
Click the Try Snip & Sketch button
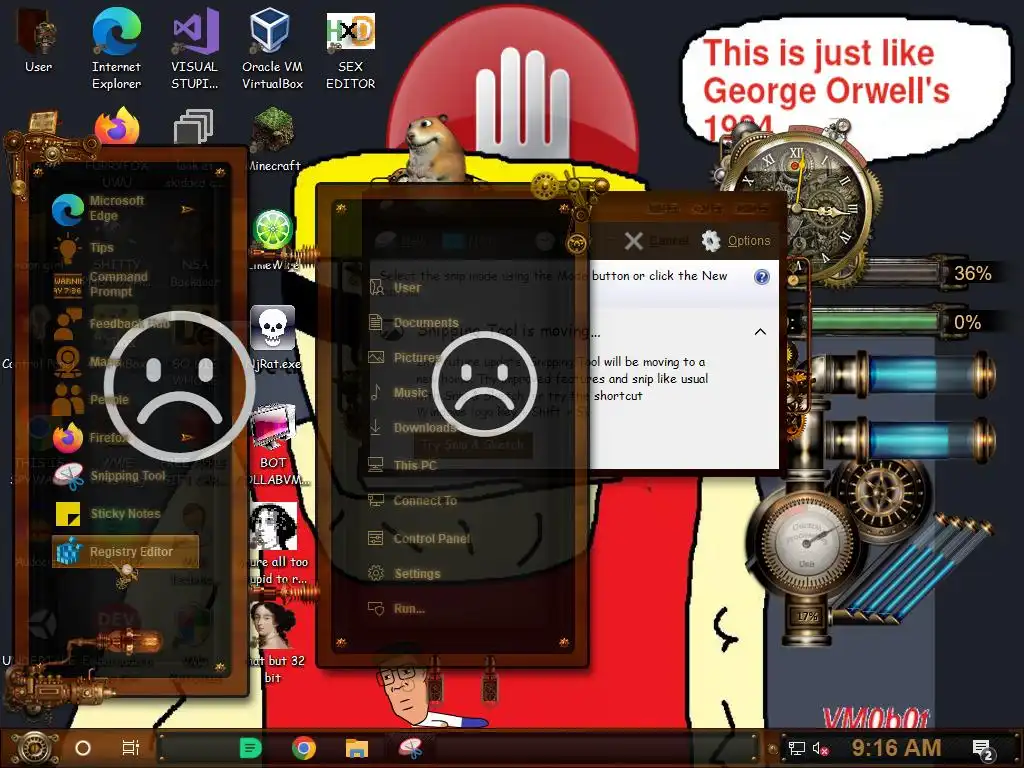tap(473, 445)
